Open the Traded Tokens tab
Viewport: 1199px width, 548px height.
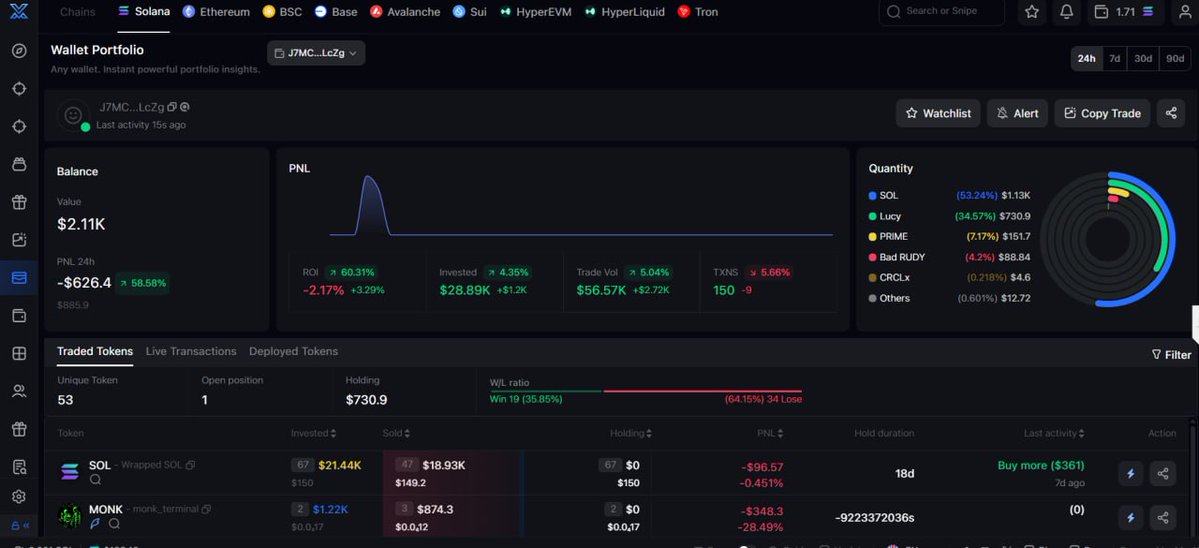[95, 352]
